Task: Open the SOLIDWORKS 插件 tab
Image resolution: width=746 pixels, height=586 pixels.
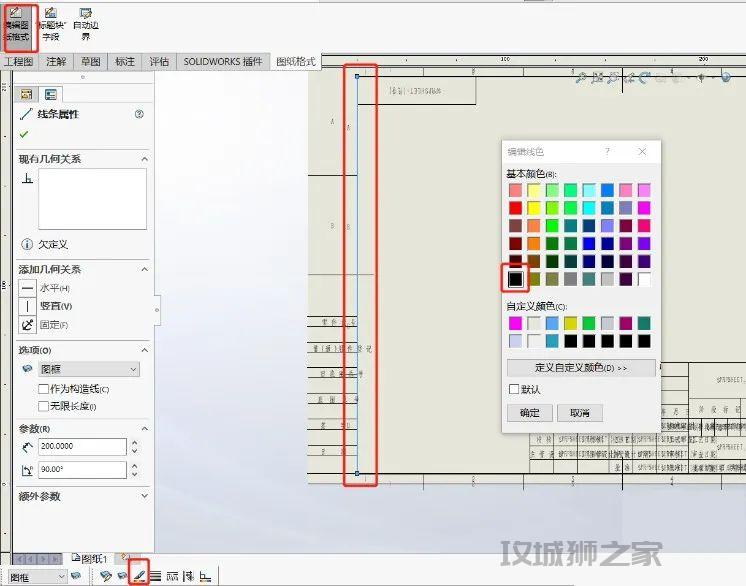Action: click(x=223, y=62)
